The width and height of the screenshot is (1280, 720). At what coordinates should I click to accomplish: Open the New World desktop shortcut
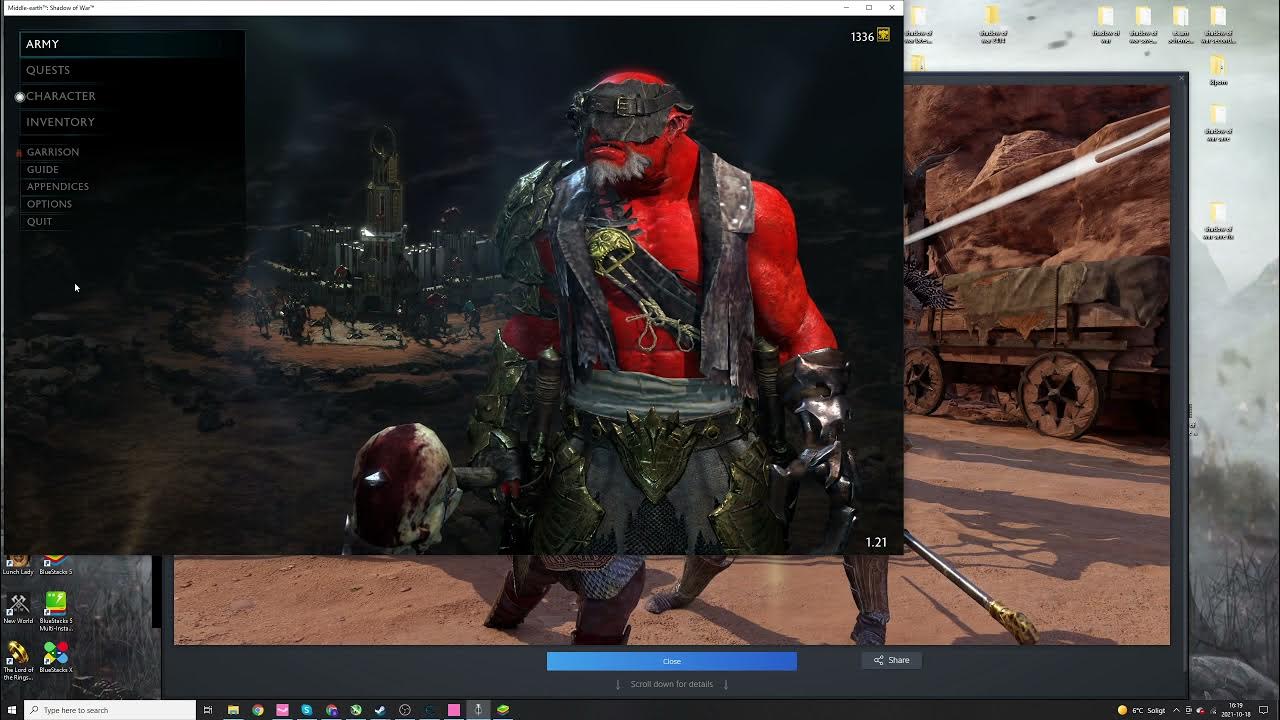pyautogui.click(x=18, y=609)
